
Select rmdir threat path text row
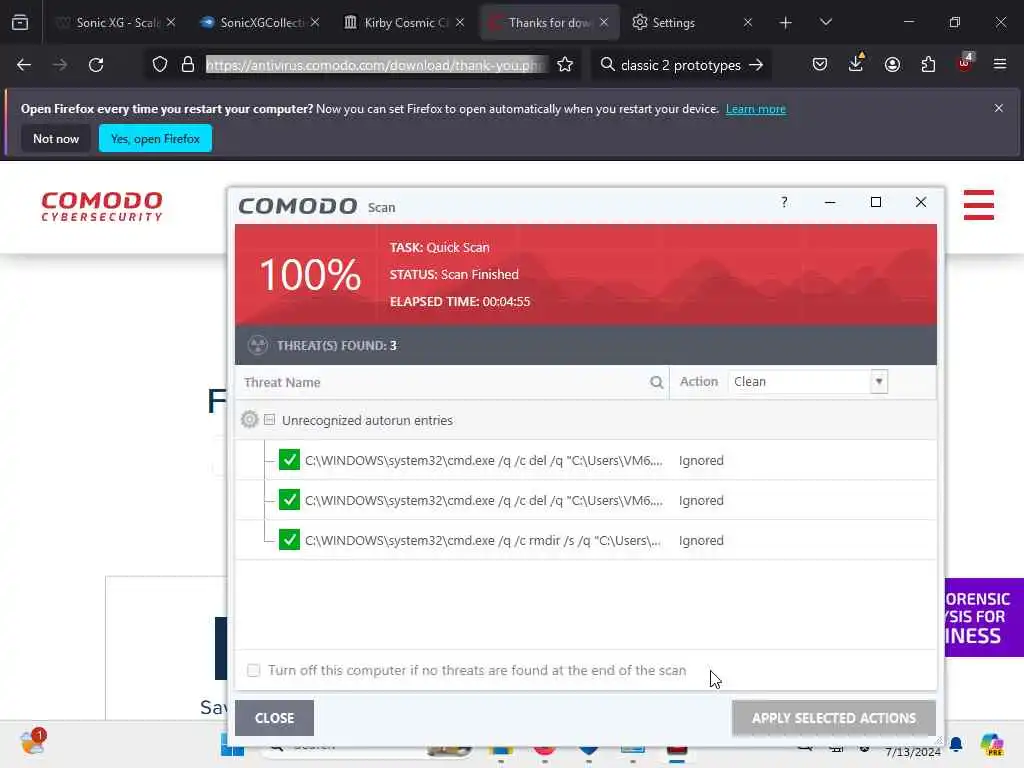(x=483, y=540)
